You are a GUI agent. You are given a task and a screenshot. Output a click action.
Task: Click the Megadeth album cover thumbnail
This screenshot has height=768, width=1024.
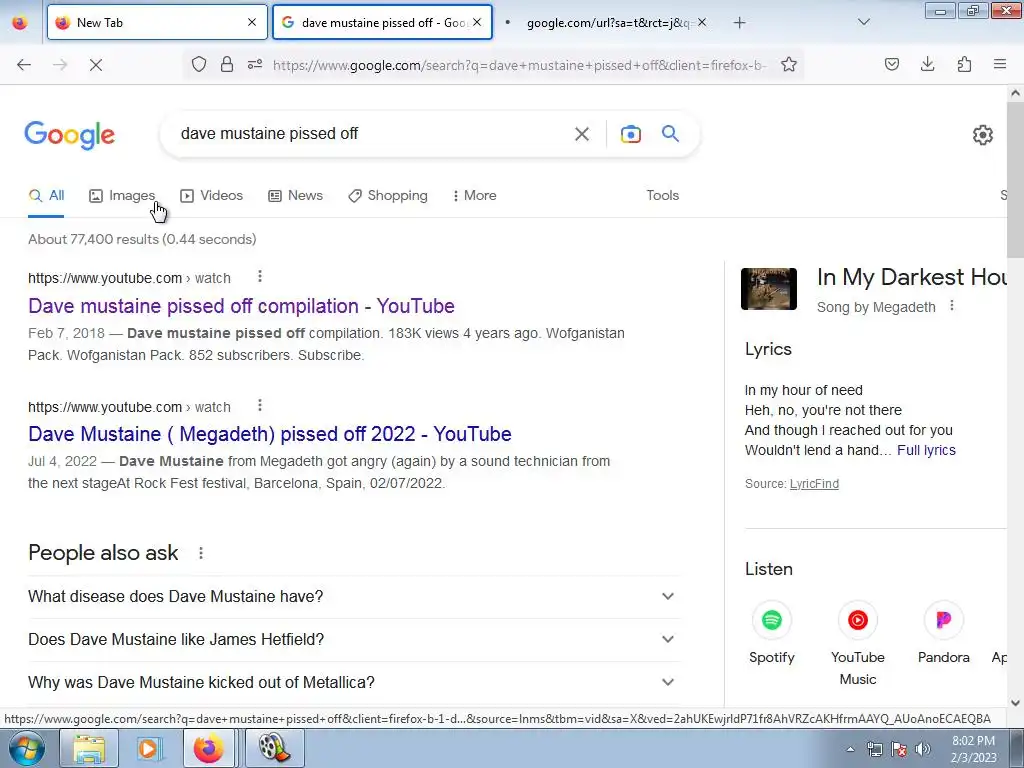pos(769,289)
